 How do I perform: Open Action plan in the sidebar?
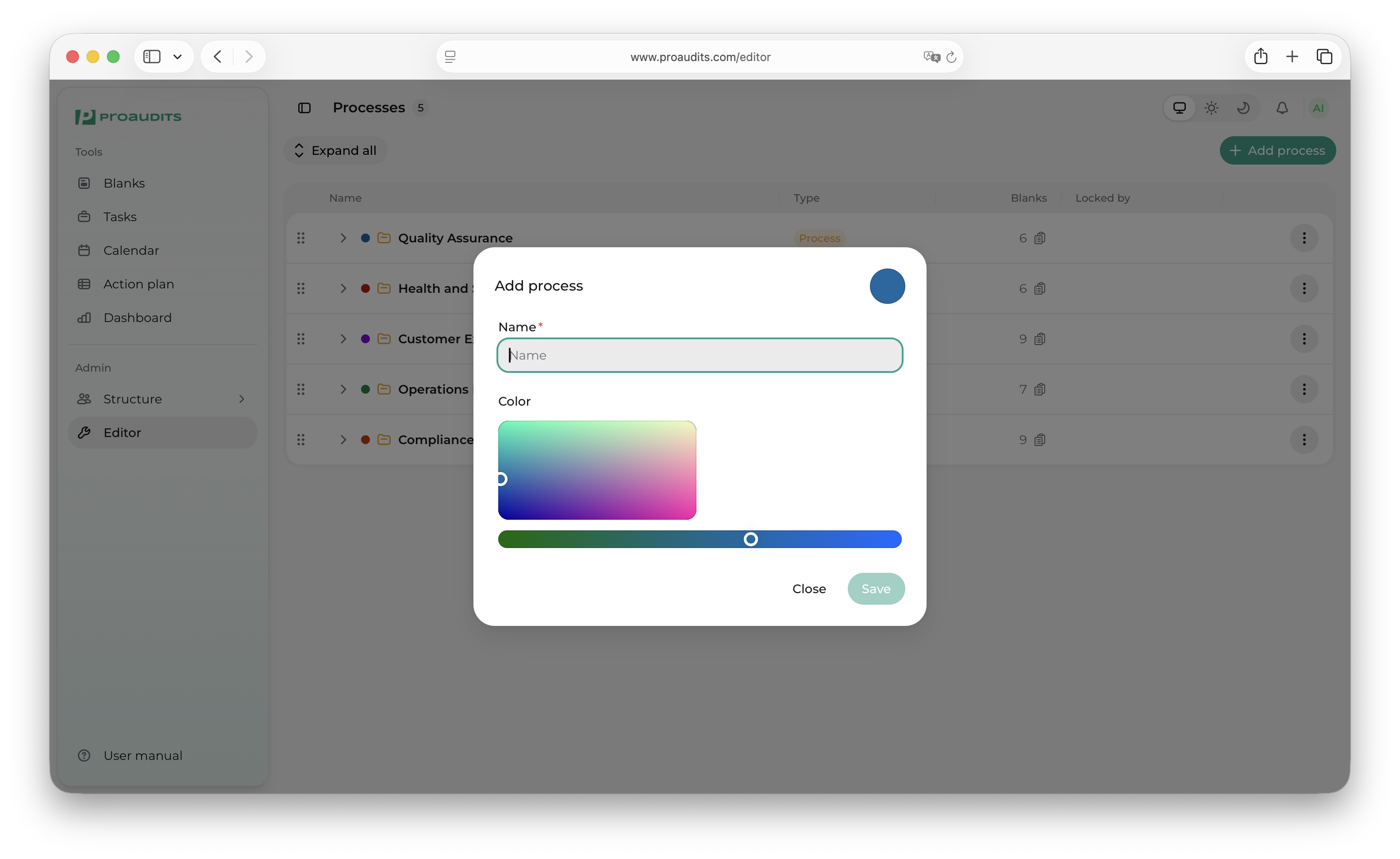162,284
